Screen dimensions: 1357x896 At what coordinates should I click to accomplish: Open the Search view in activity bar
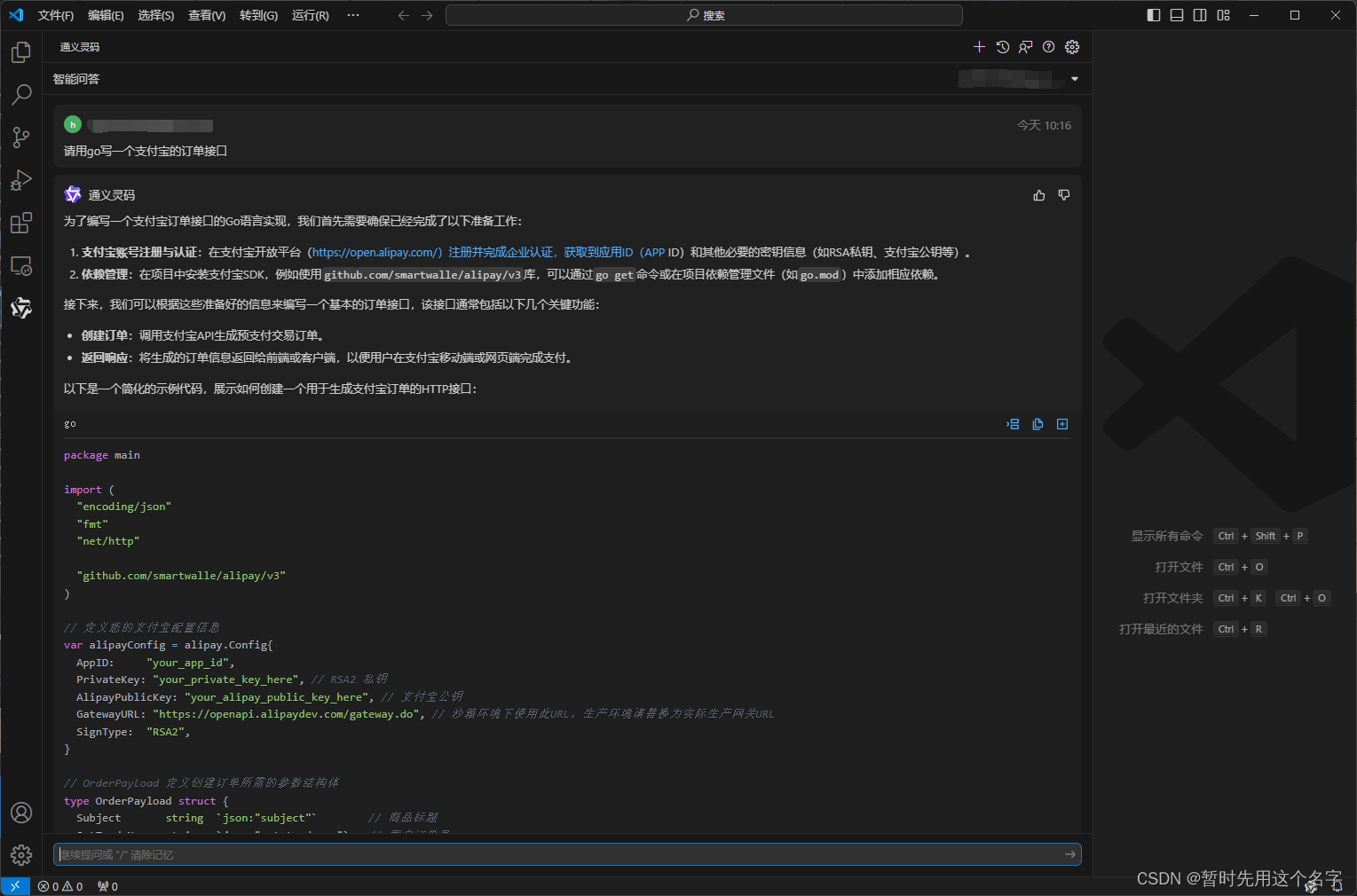click(x=21, y=94)
